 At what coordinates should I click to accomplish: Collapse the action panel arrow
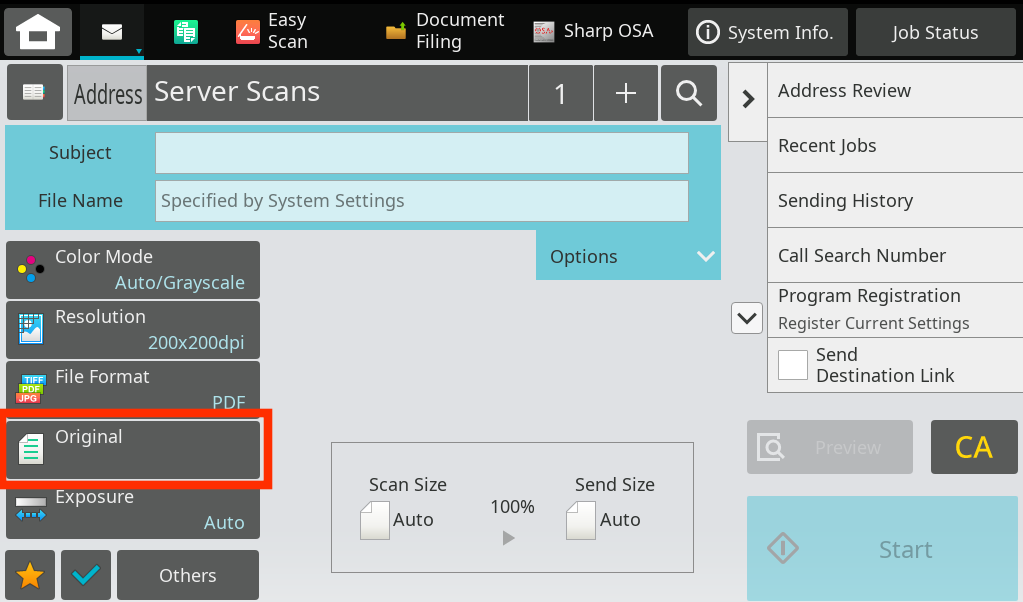[747, 98]
